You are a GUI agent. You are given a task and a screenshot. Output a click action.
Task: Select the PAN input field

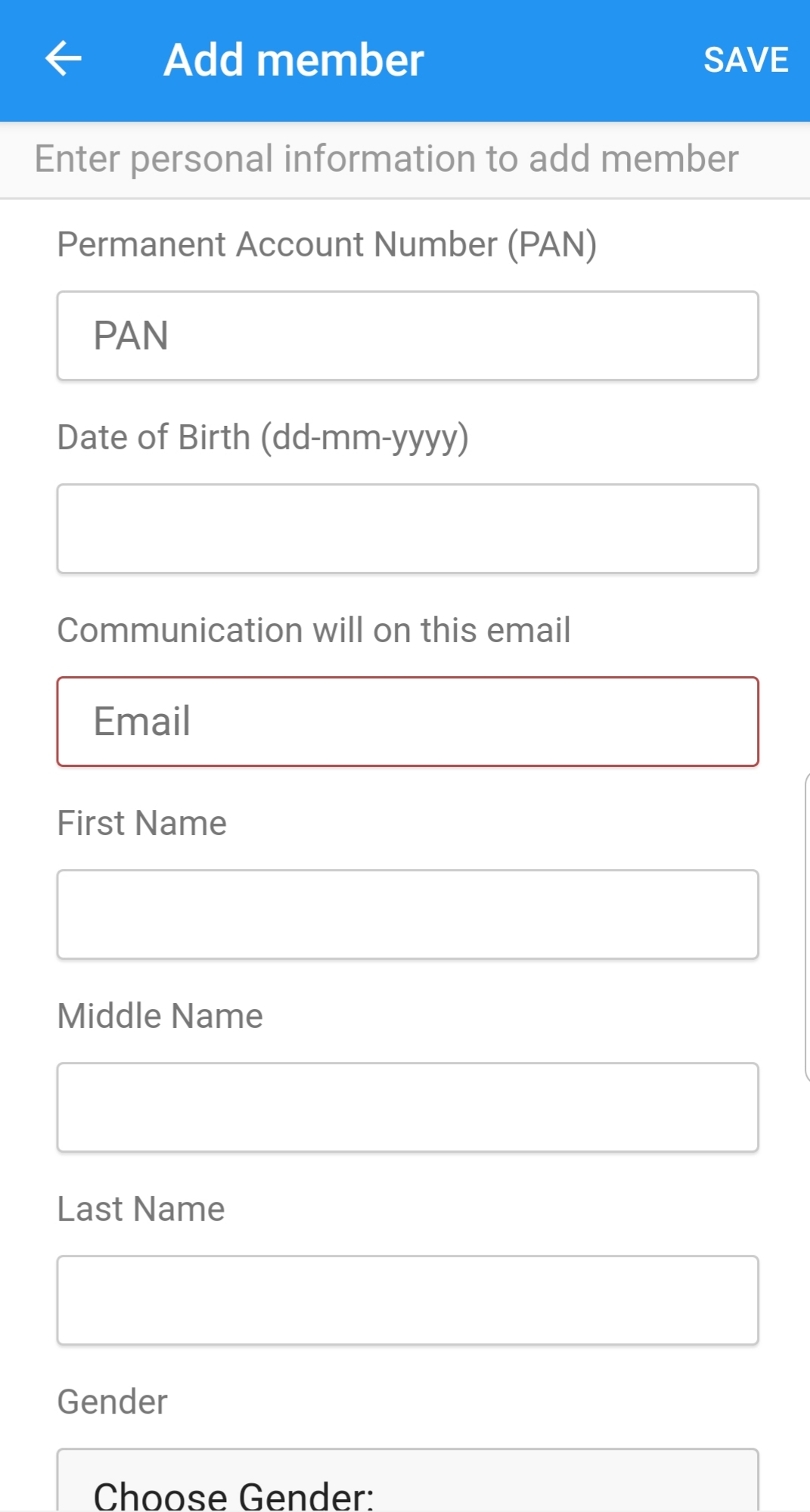tap(407, 334)
